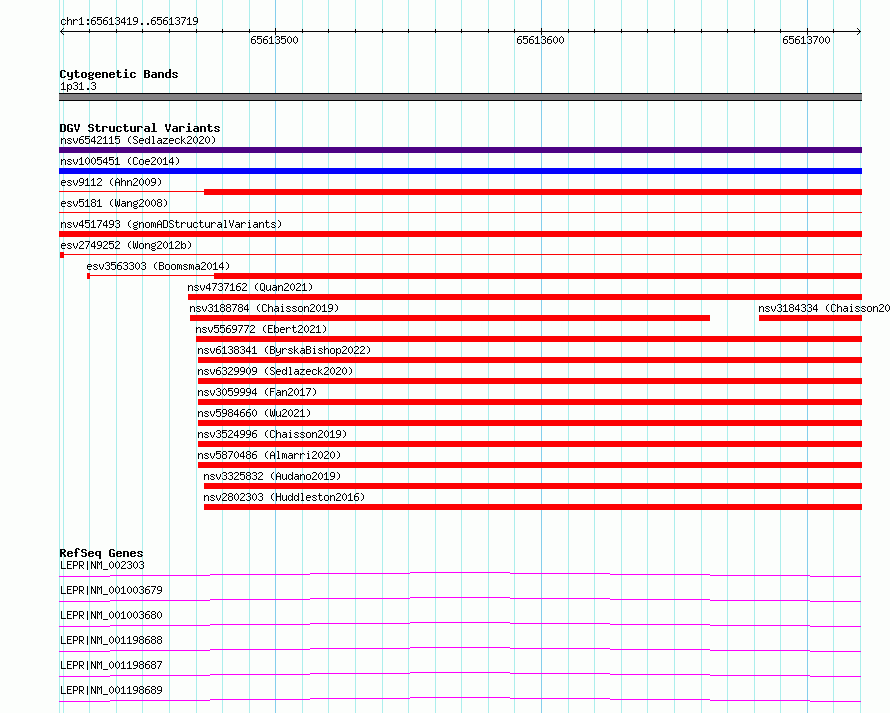Click the chr1:65613419..65613719 region label

tap(129, 22)
